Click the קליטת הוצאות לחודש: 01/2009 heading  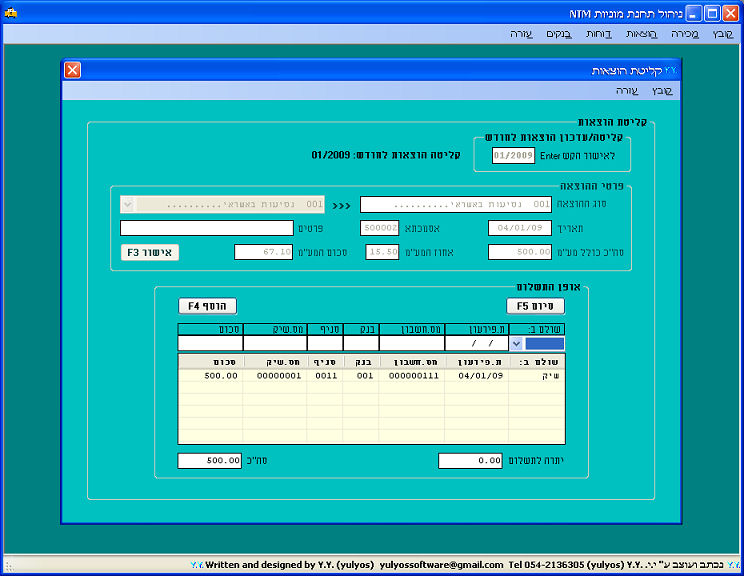pyautogui.click(x=386, y=155)
